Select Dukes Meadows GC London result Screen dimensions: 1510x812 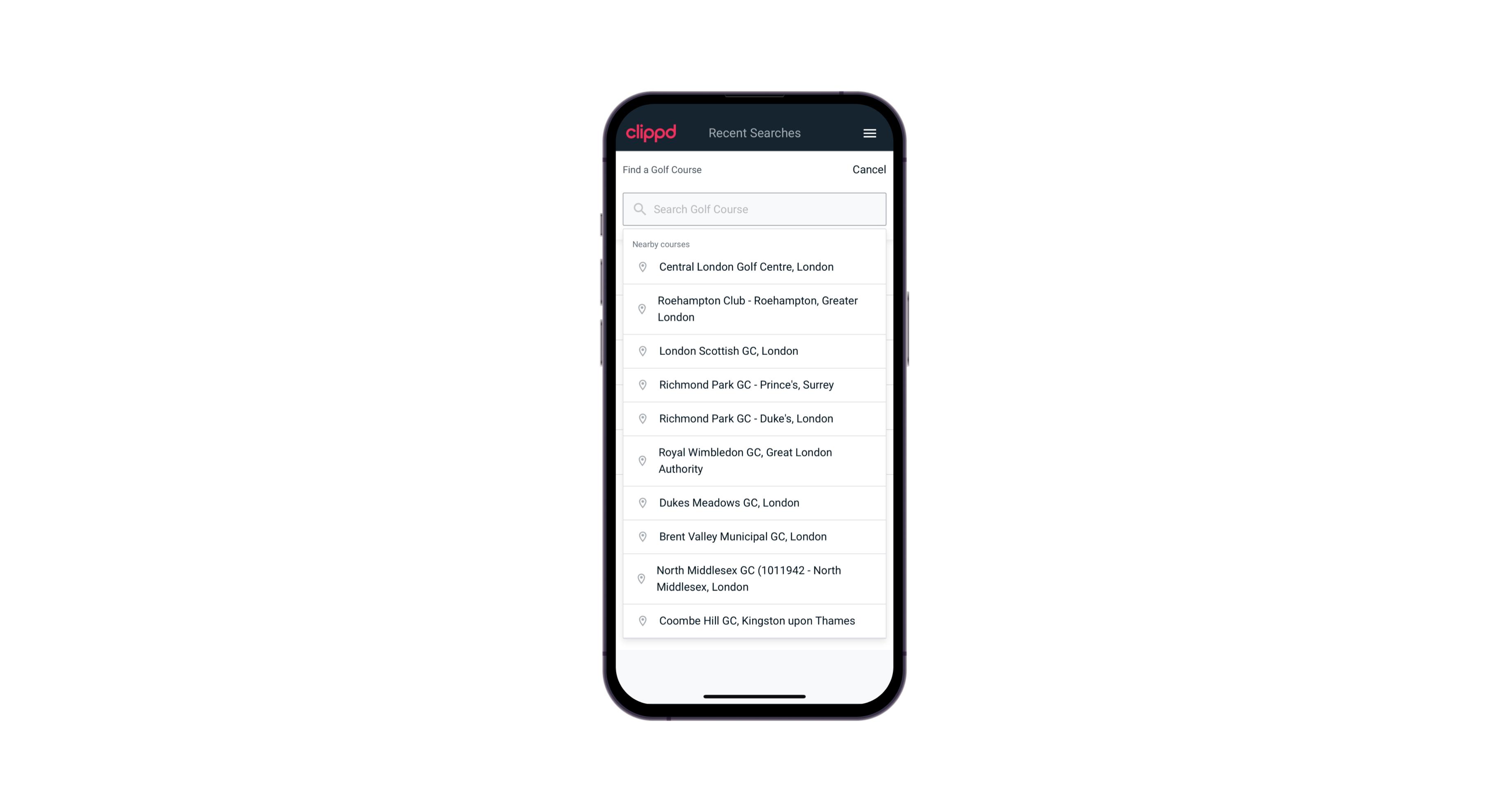pyautogui.click(x=755, y=502)
